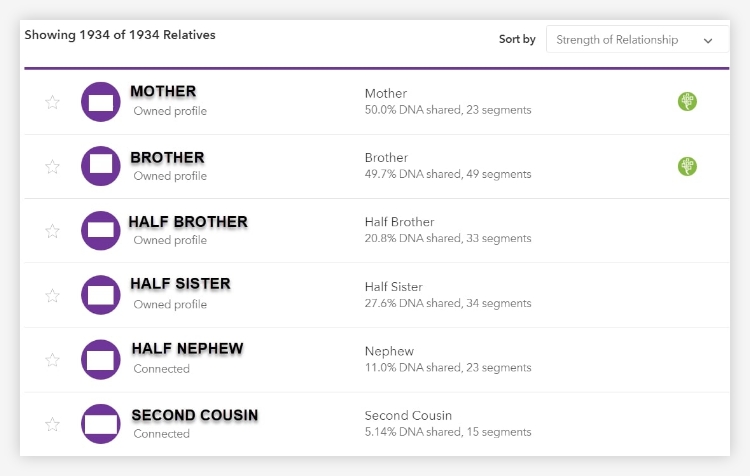The height and width of the screenshot is (476, 750).
Task: Click the profile avatar for SECOND COUSIN
Action: (x=101, y=424)
